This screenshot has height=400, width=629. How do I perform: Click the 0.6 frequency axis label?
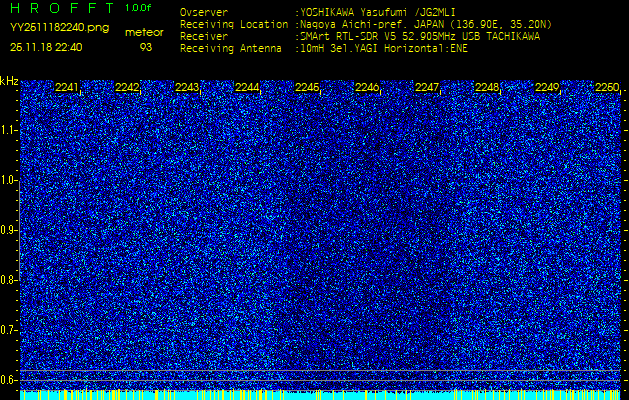coord(8,380)
